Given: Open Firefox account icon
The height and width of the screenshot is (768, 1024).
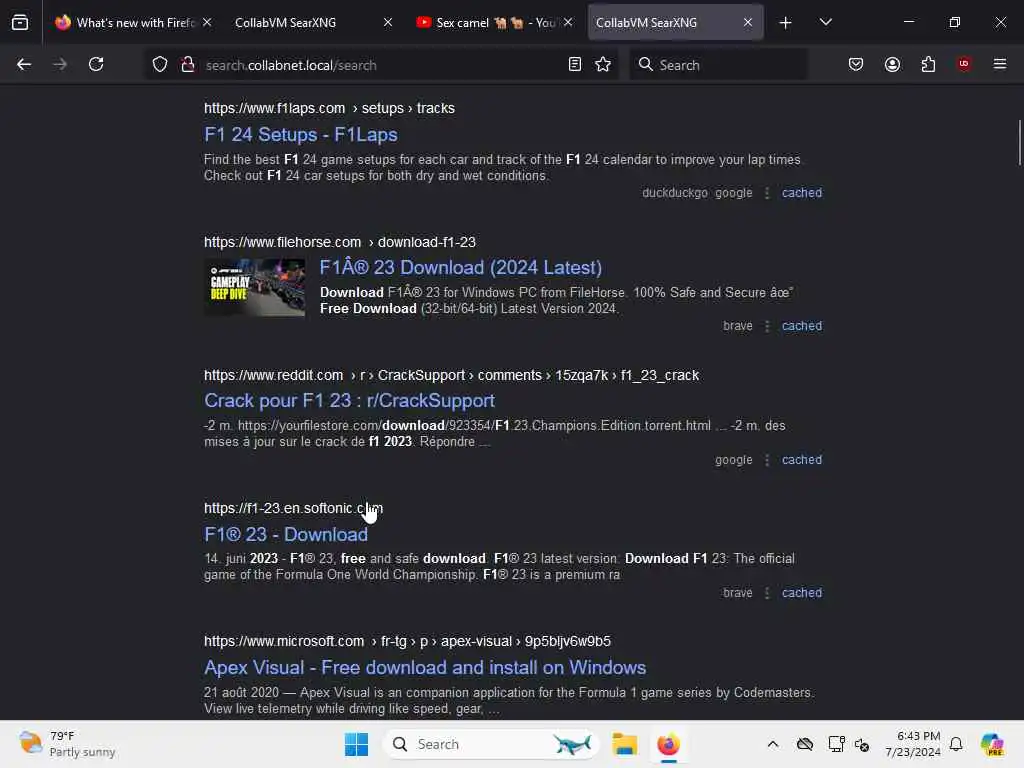Looking at the screenshot, I should click(892, 64).
